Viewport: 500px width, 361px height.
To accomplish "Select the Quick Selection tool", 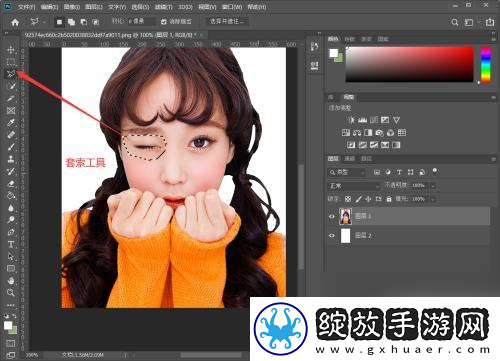I will click(x=11, y=86).
